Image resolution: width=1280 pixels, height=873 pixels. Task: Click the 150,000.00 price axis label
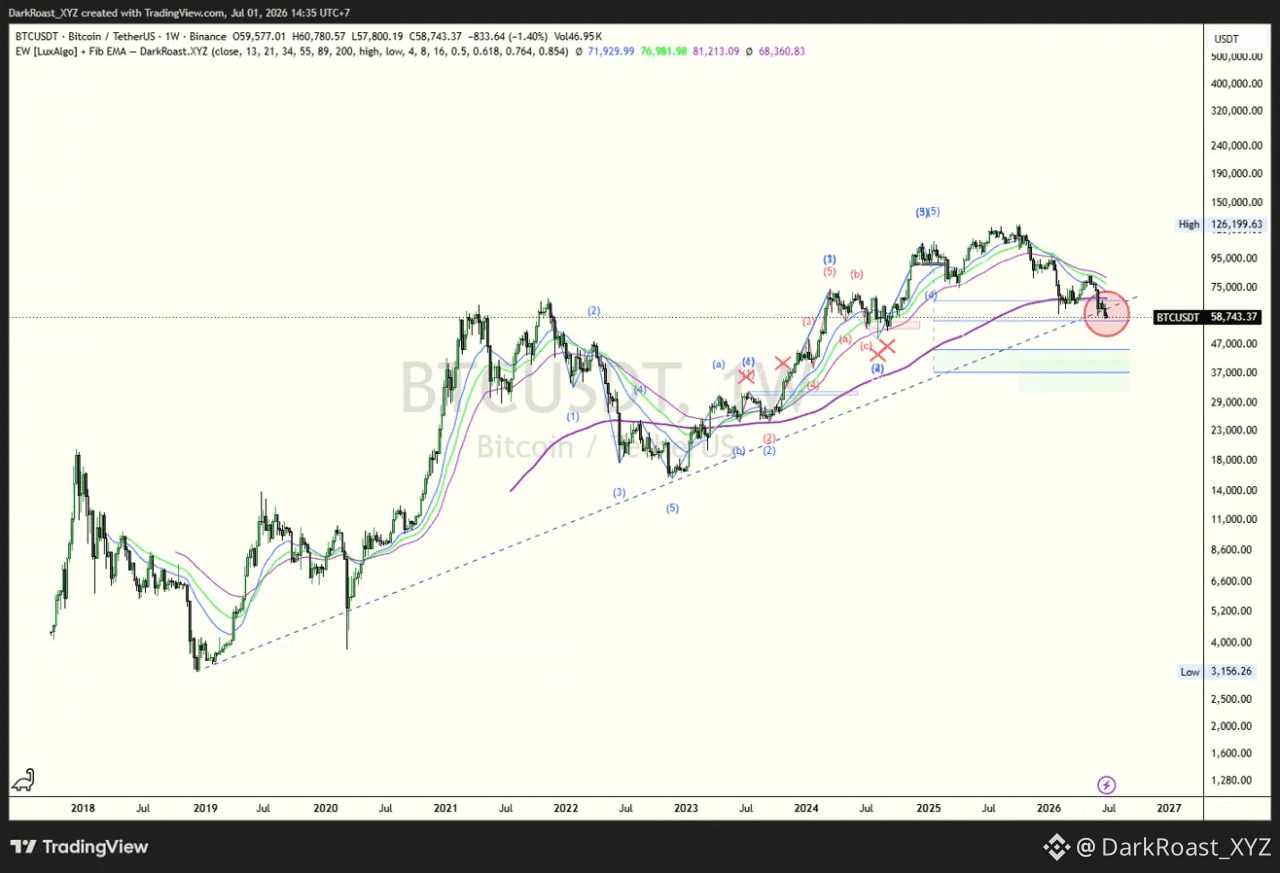[1234, 201]
